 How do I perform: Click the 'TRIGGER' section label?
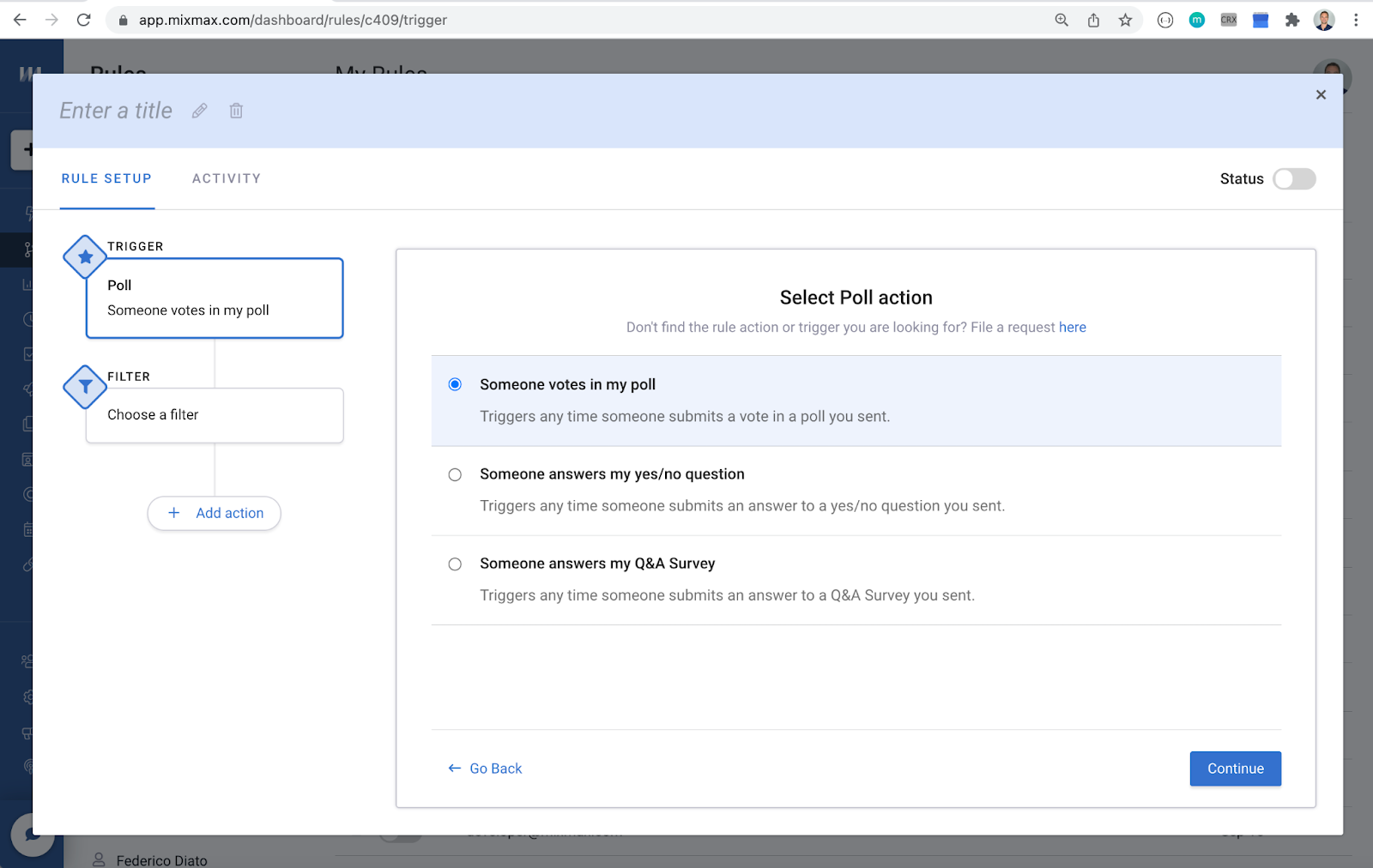tap(136, 246)
